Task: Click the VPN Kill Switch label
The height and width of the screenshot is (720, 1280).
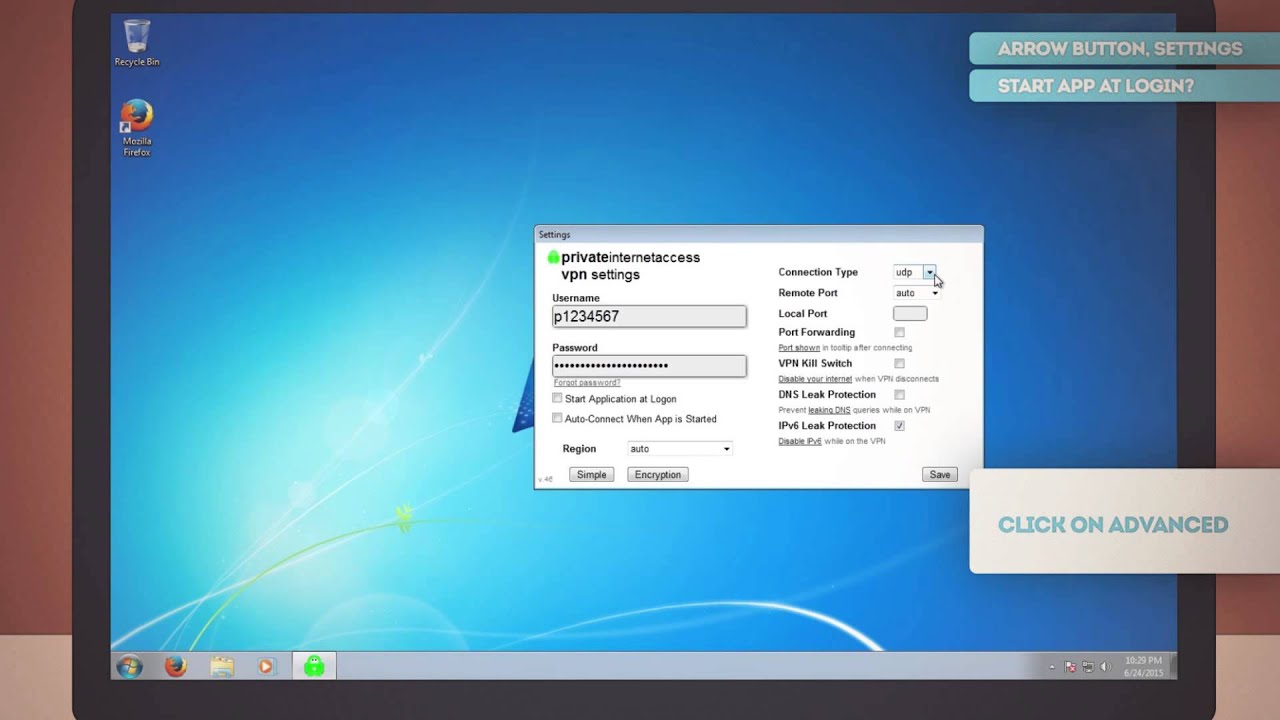Action: (815, 363)
